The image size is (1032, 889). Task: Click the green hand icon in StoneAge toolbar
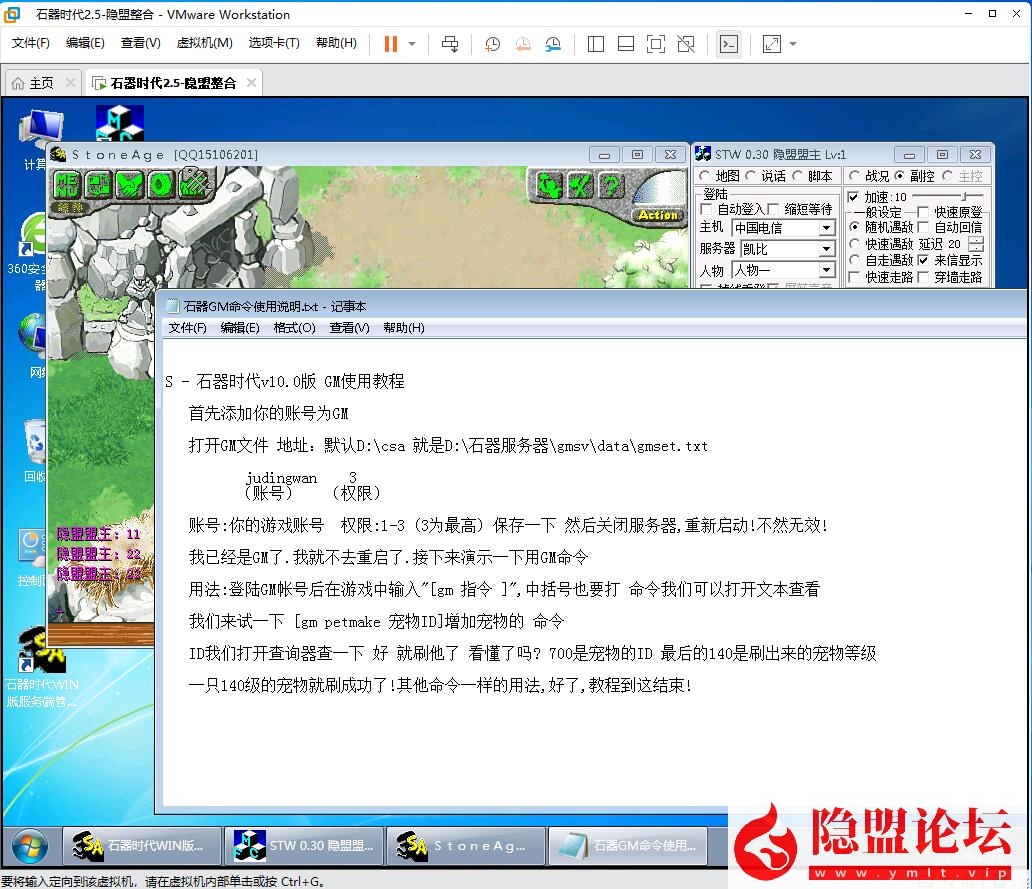(129, 184)
